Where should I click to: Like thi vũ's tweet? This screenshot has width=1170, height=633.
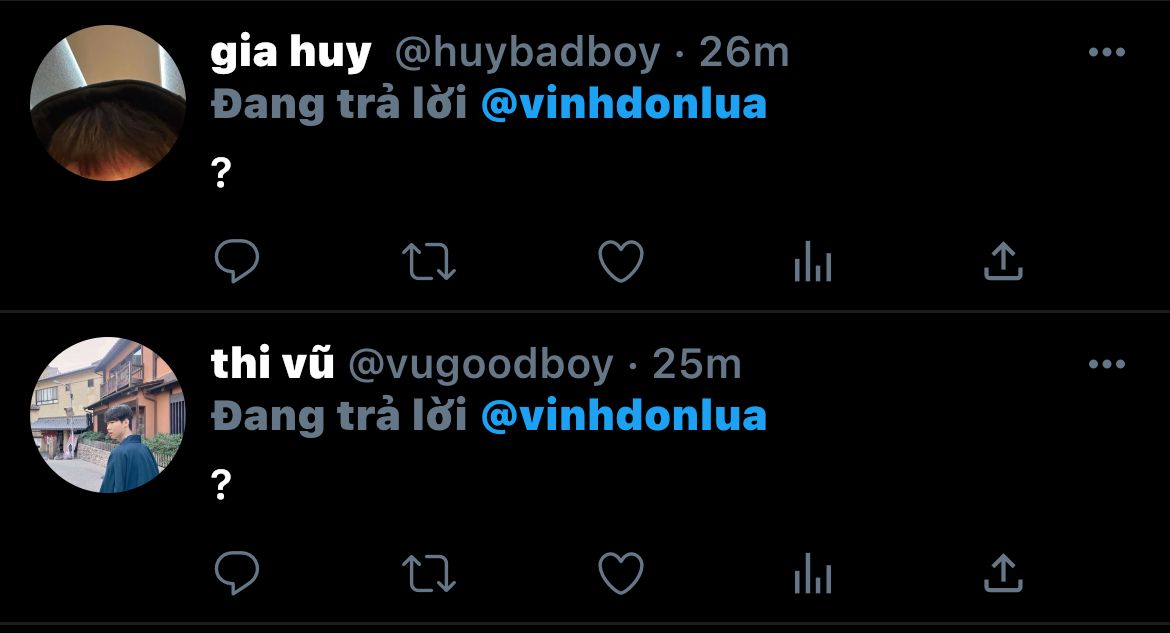[621, 573]
